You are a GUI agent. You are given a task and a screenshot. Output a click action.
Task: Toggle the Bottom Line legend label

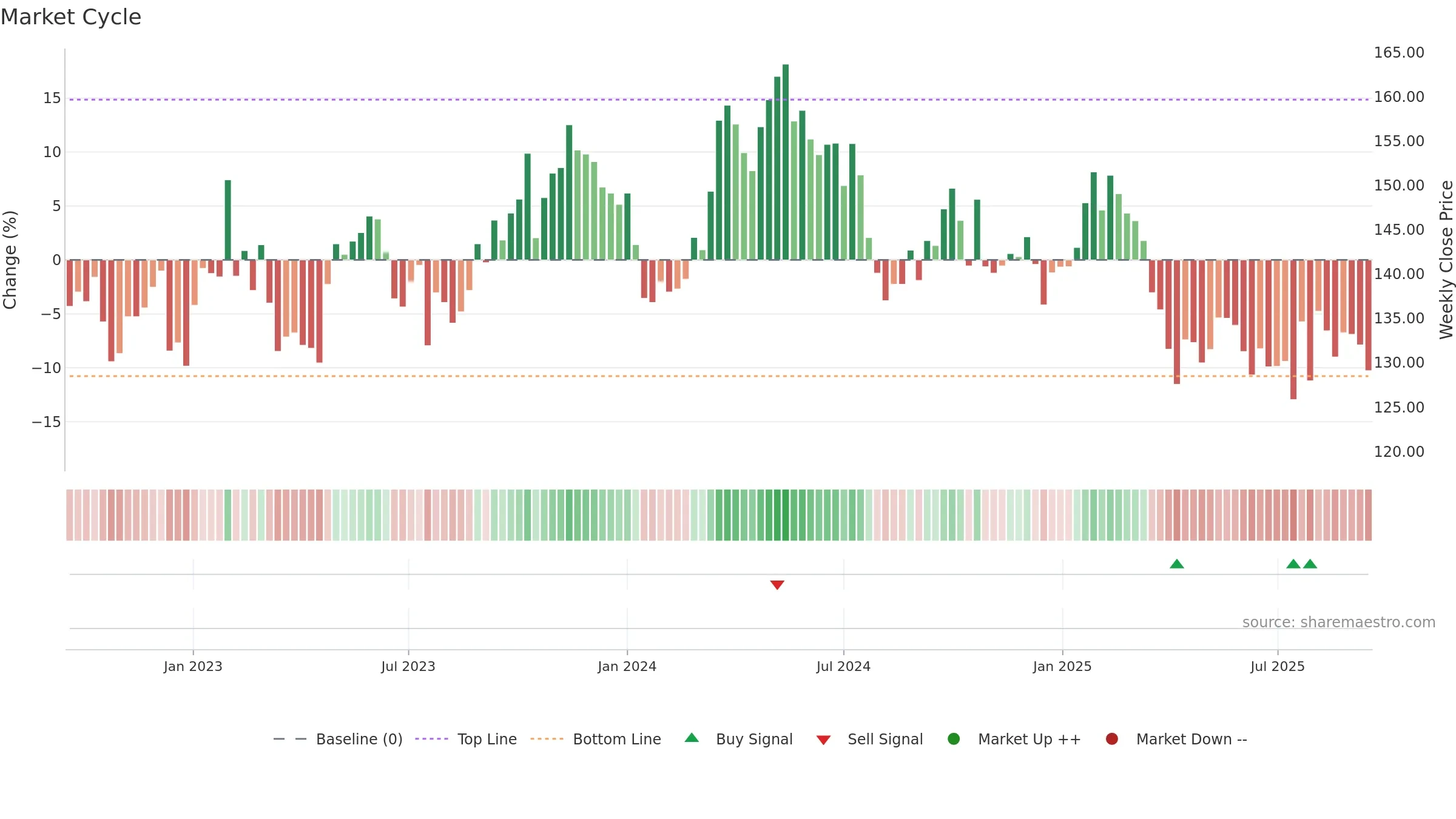(617, 739)
